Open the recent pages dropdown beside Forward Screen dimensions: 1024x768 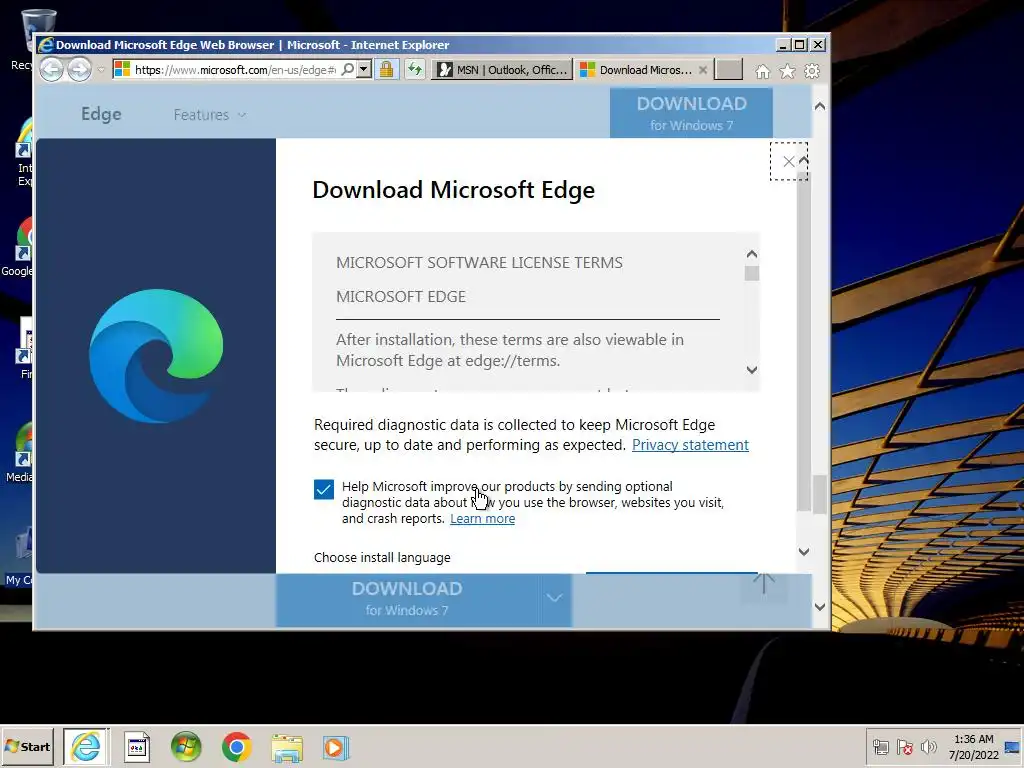tap(101, 70)
